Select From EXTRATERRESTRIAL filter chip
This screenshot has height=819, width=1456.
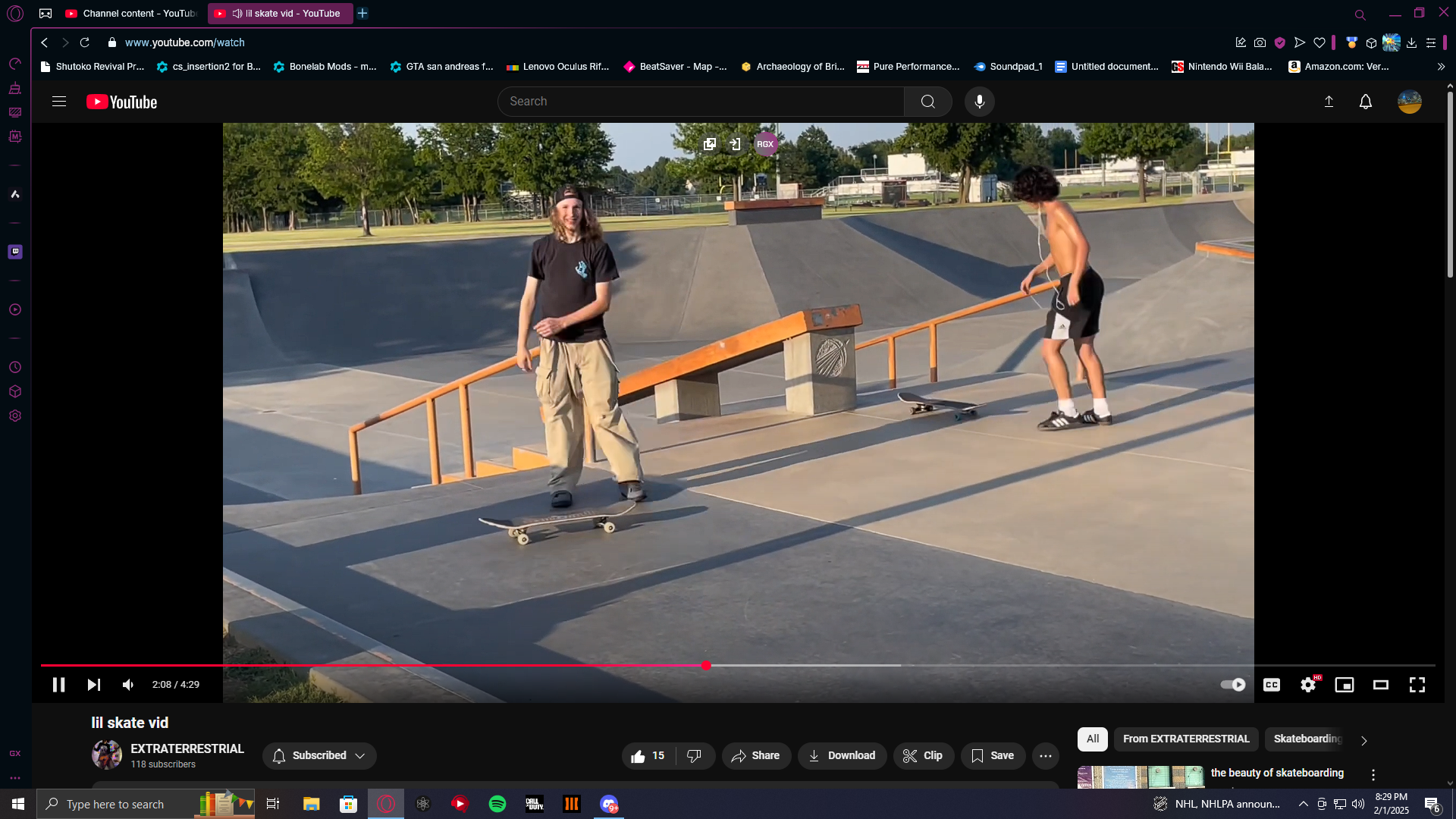(x=1185, y=739)
